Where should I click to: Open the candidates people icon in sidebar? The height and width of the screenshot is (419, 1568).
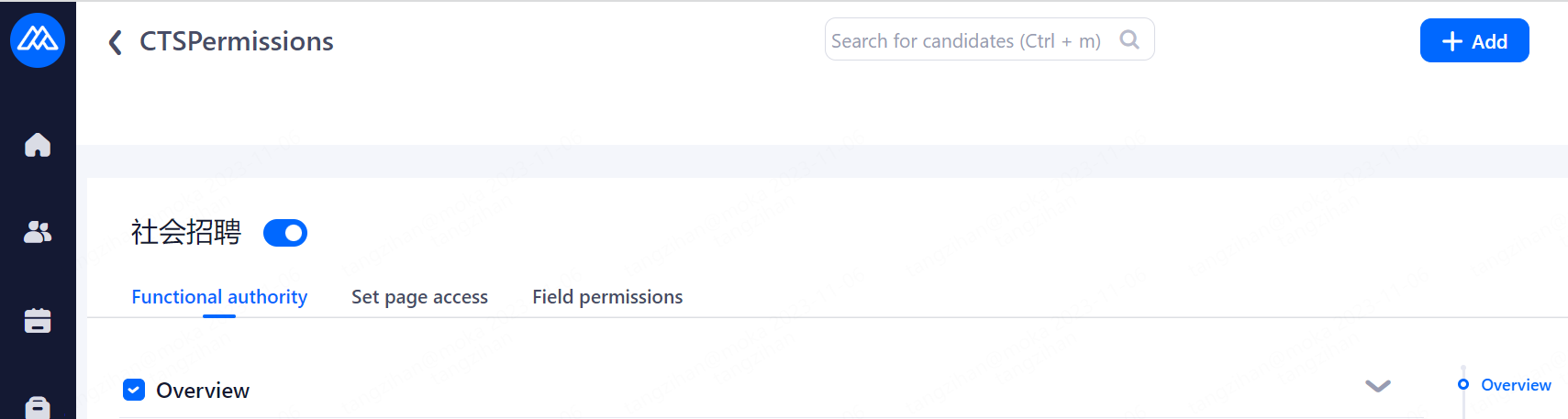point(38,232)
